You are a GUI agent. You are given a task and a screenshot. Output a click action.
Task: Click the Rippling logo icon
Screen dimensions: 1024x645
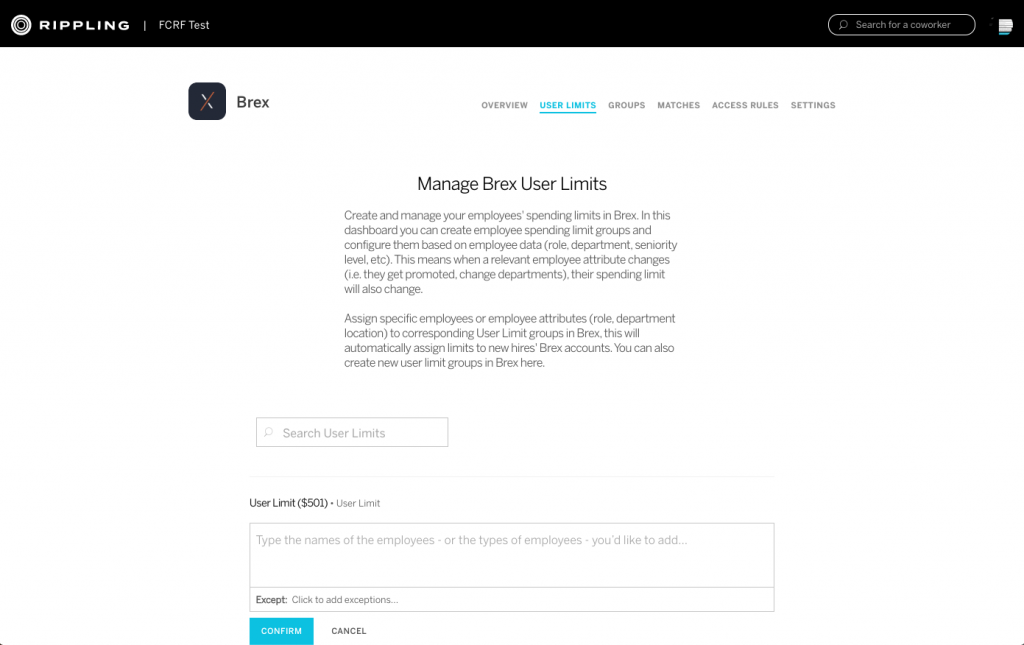[x=21, y=25]
